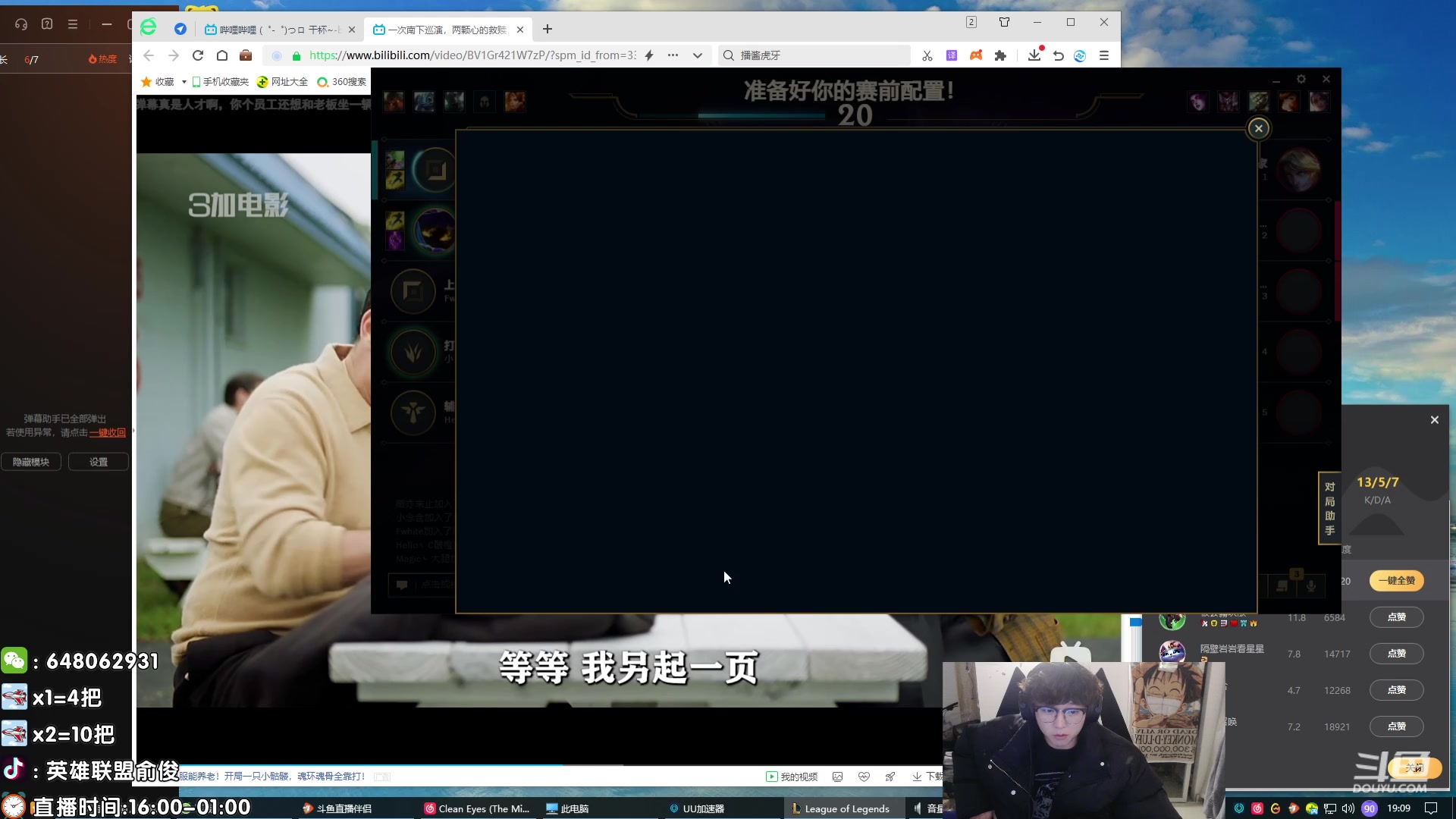Open 网址大全 bookmark

[x=283, y=82]
